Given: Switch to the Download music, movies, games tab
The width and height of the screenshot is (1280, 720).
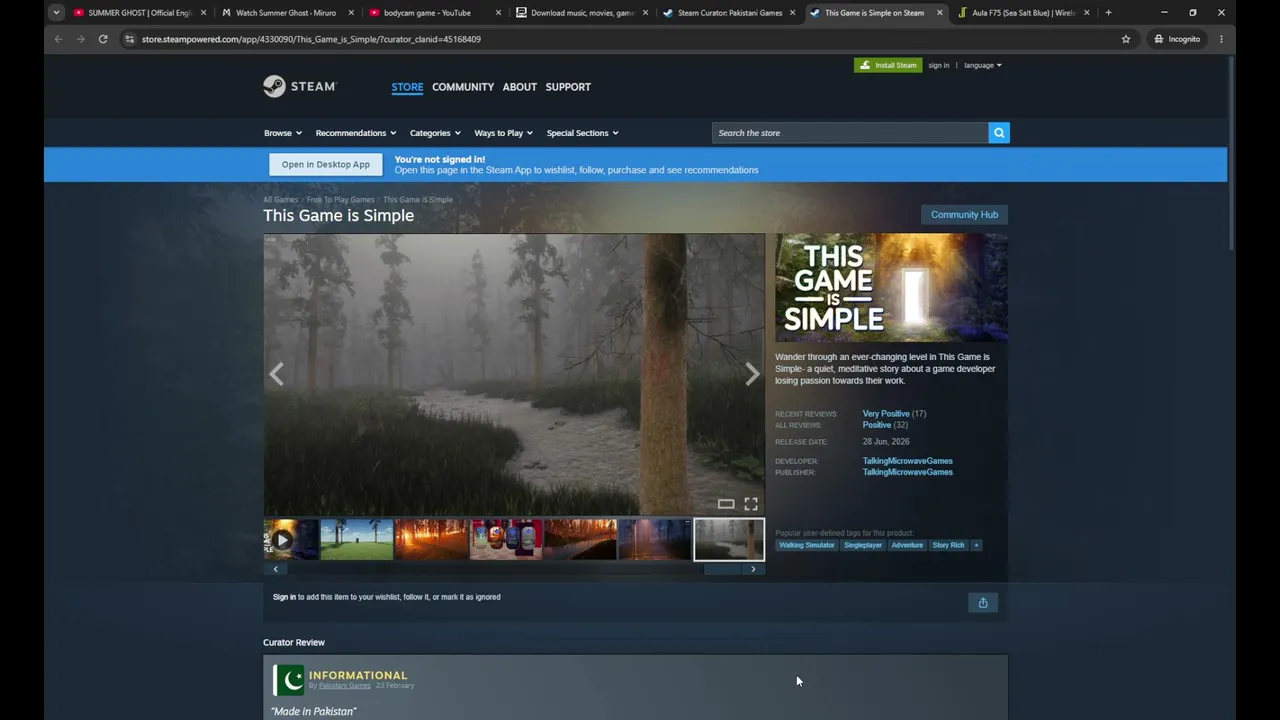Looking at the screenshot, I should tap(581, 13).
